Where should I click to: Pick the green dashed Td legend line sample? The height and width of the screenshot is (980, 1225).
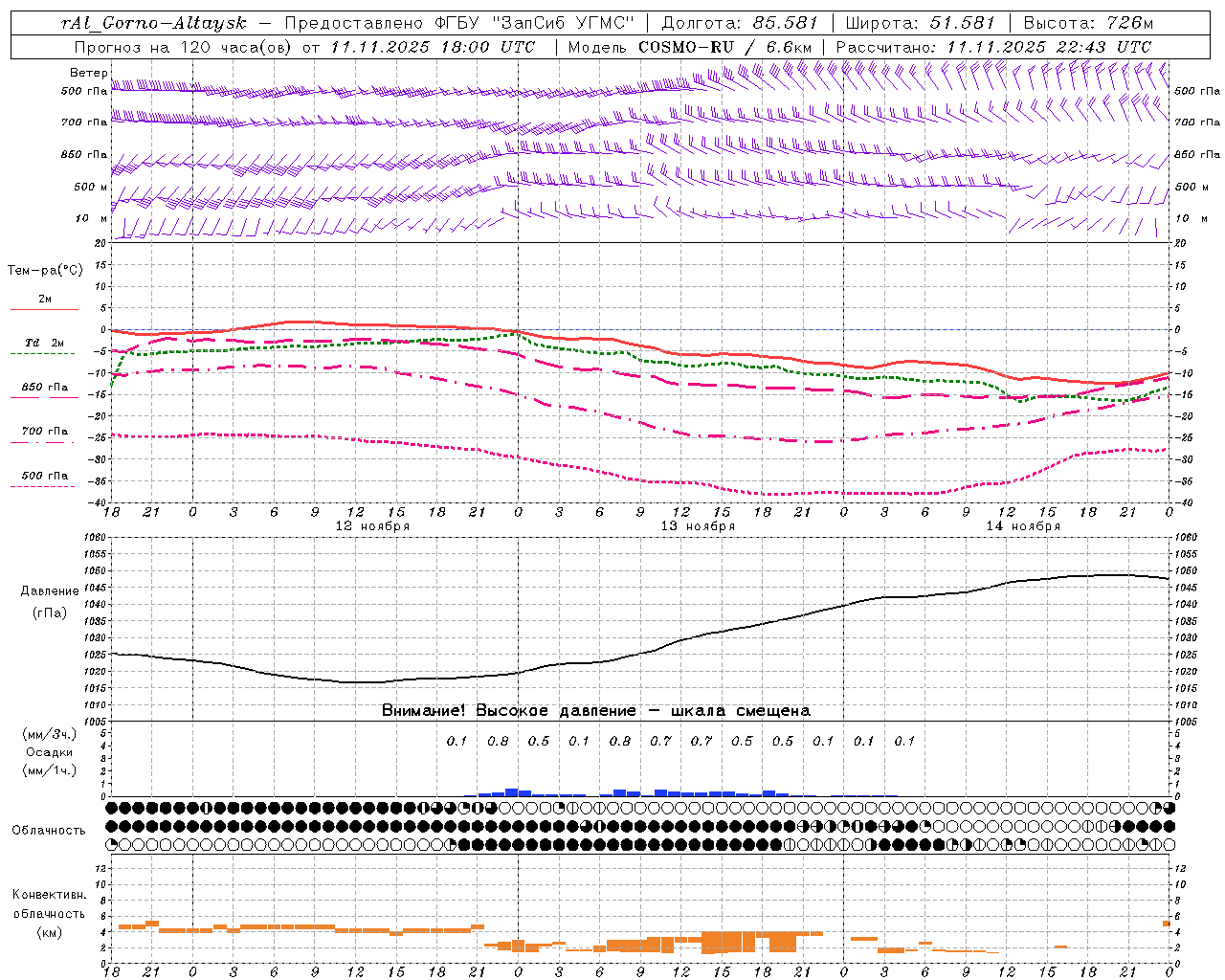click(x=45, y=353)
